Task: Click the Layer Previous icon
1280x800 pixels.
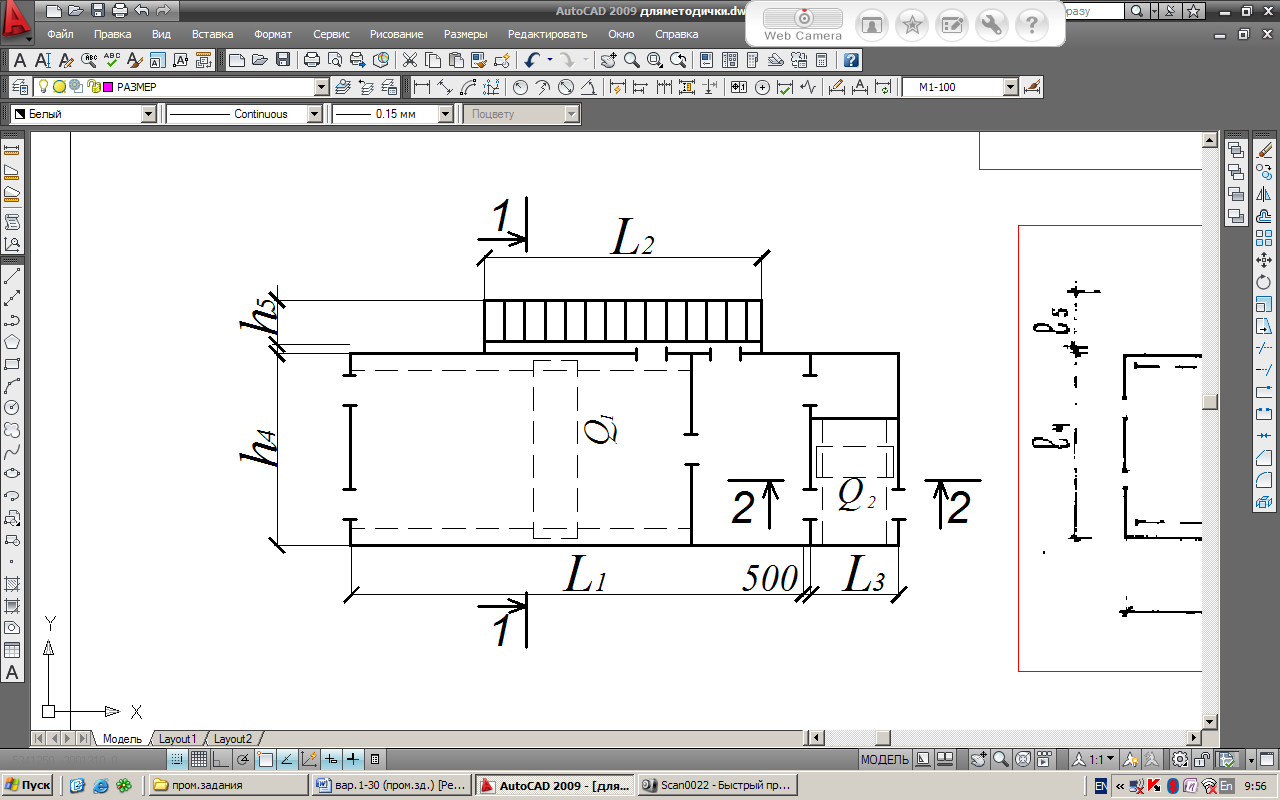Action: click(364, 87)
